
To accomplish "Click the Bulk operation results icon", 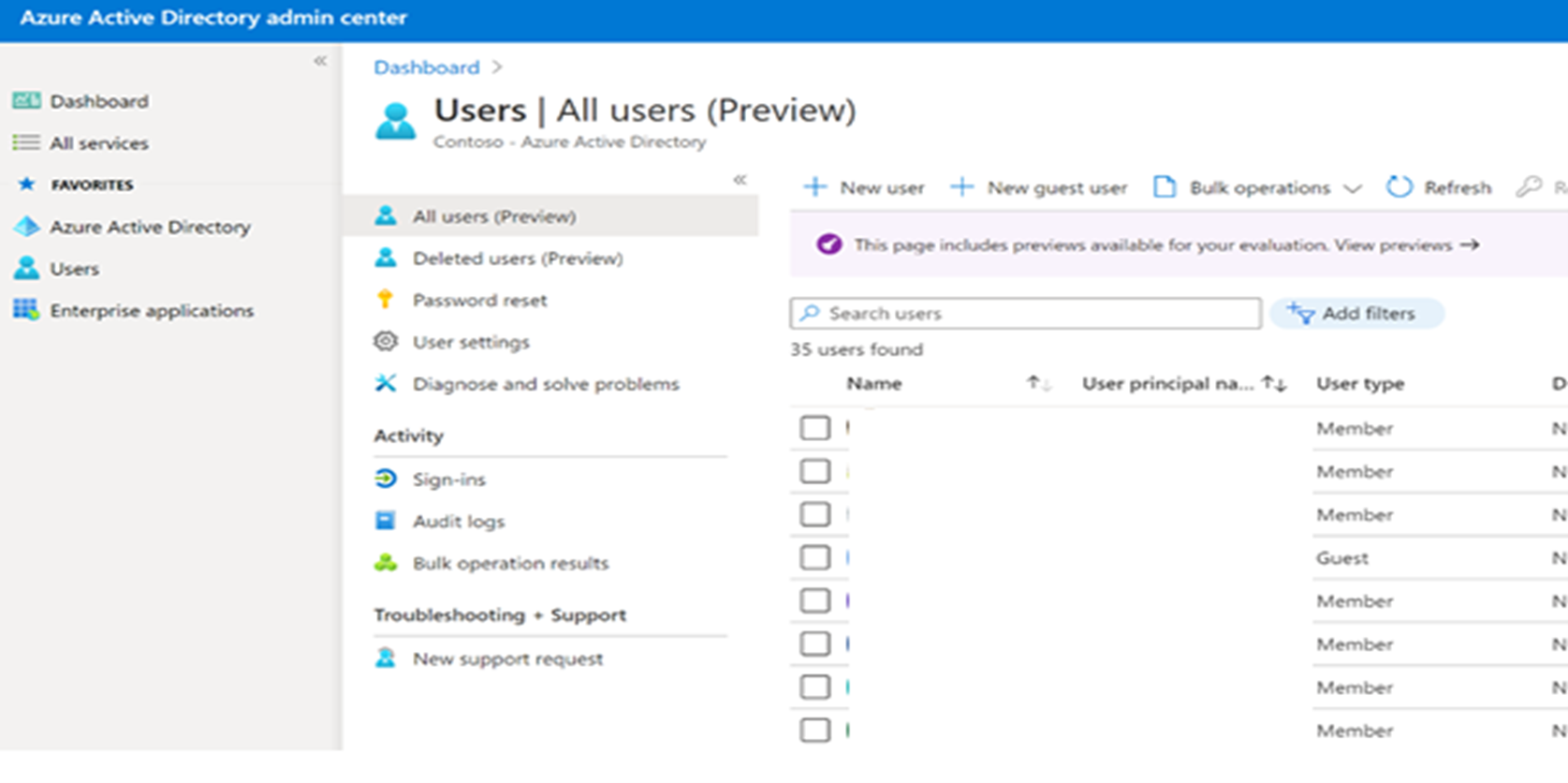I will point(386,563).
